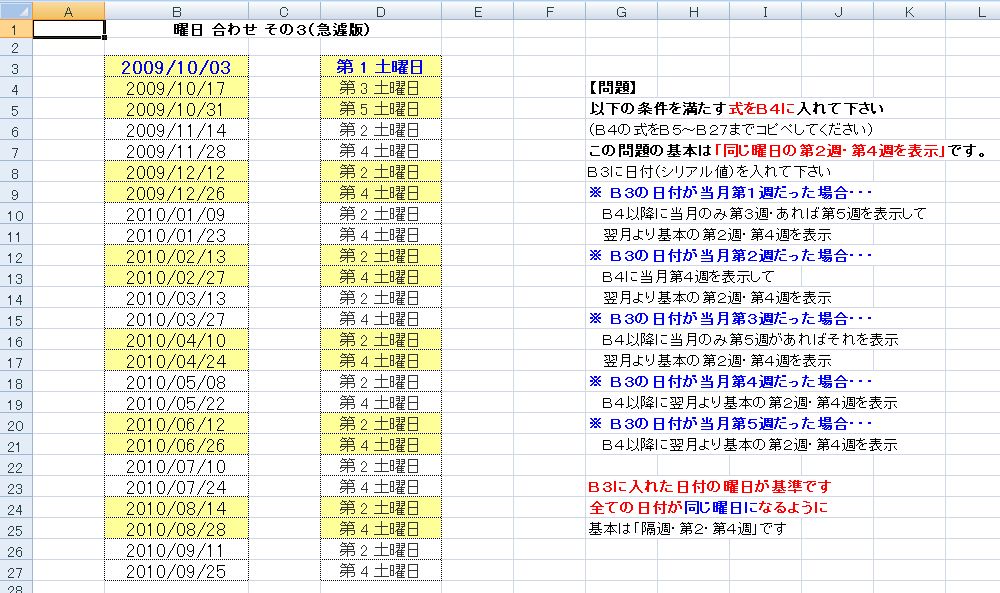Click text B3に日付(シリアル値)を入れて下さい
Screen dimensions: 1000x593
coord(709,172)
